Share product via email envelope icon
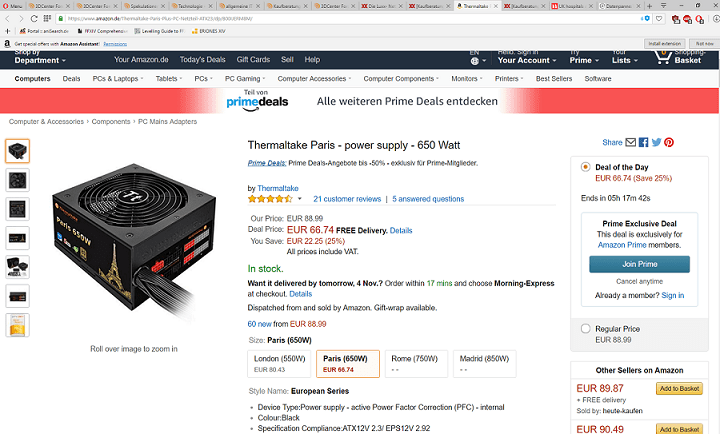The height and width of the screenshot is (434, 720). (x=631, y=142)
